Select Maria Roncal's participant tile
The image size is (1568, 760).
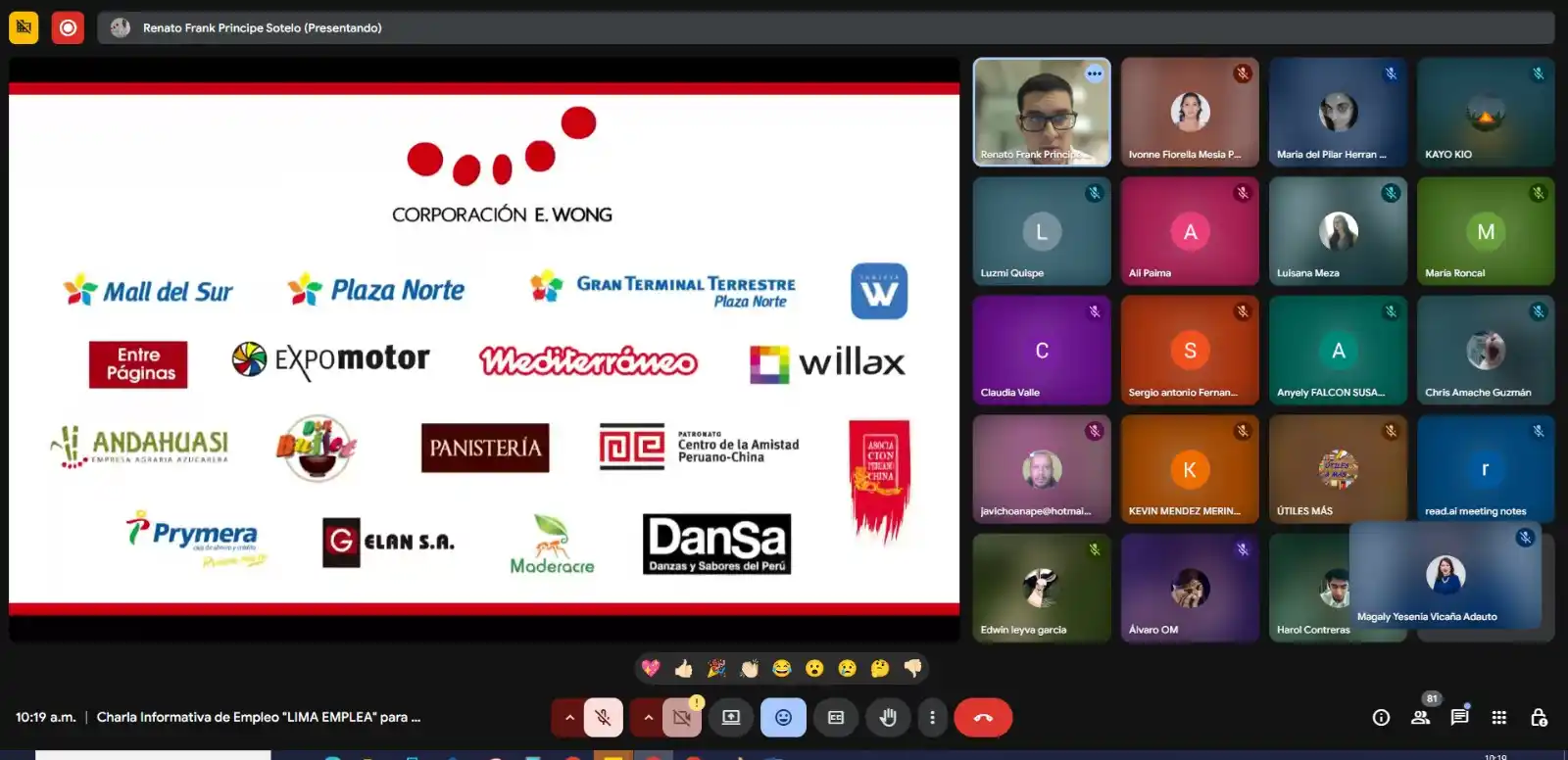click(1486, 231)
